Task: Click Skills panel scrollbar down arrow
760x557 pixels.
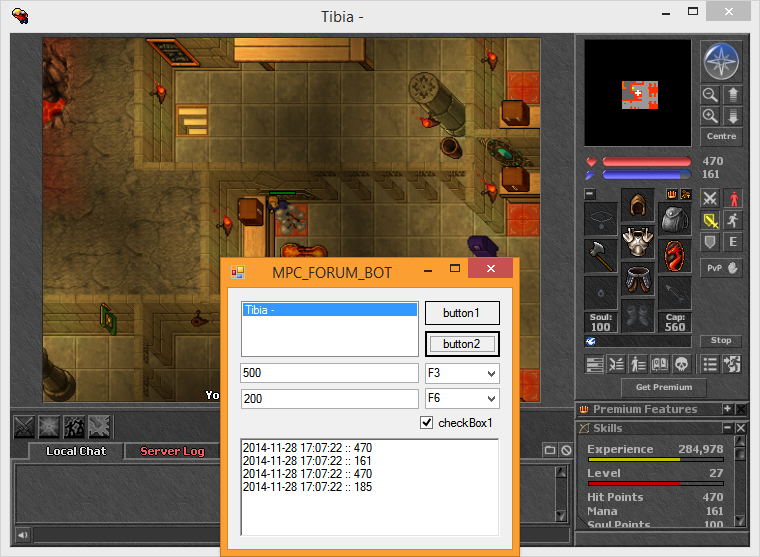Action: [740, 521]
